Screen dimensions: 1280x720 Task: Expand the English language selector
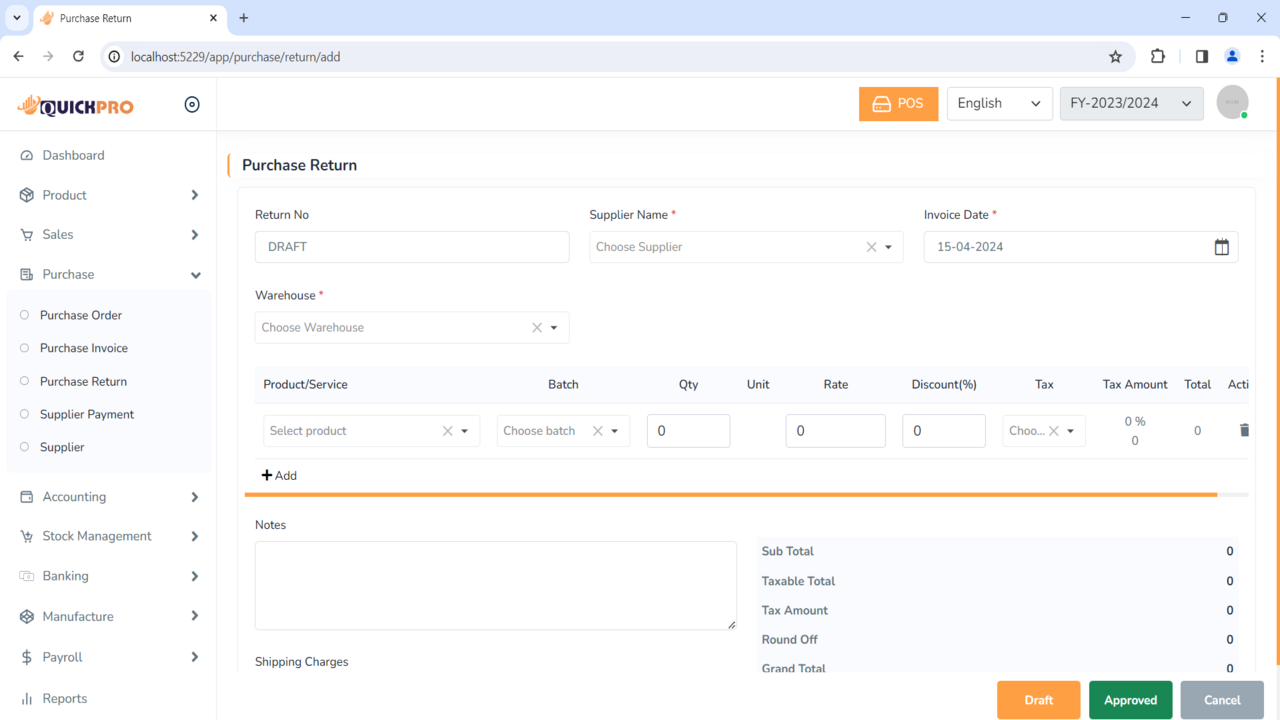[999, 102]
